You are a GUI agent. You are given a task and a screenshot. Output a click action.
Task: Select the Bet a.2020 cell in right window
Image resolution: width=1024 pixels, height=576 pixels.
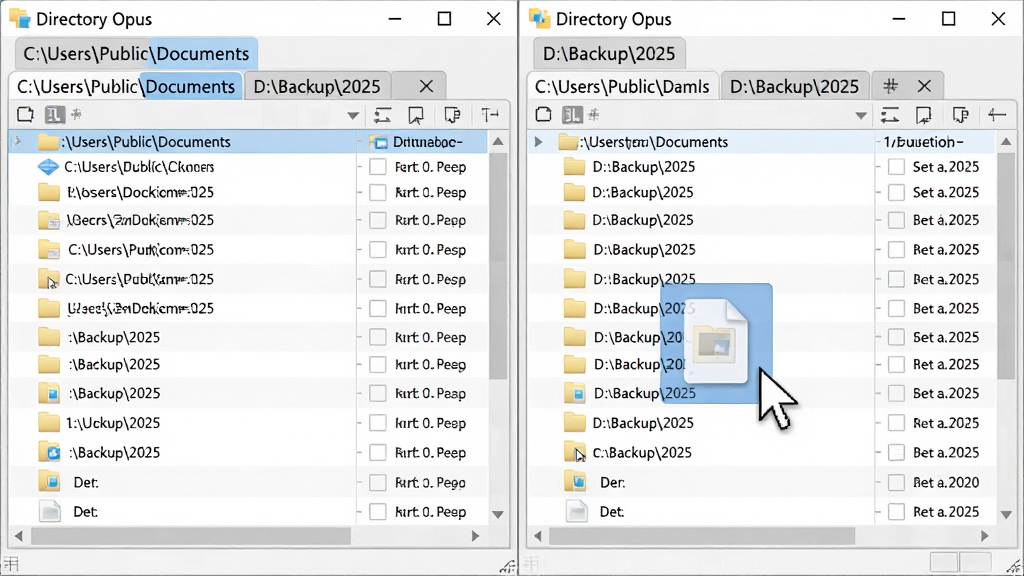(946, 483)
